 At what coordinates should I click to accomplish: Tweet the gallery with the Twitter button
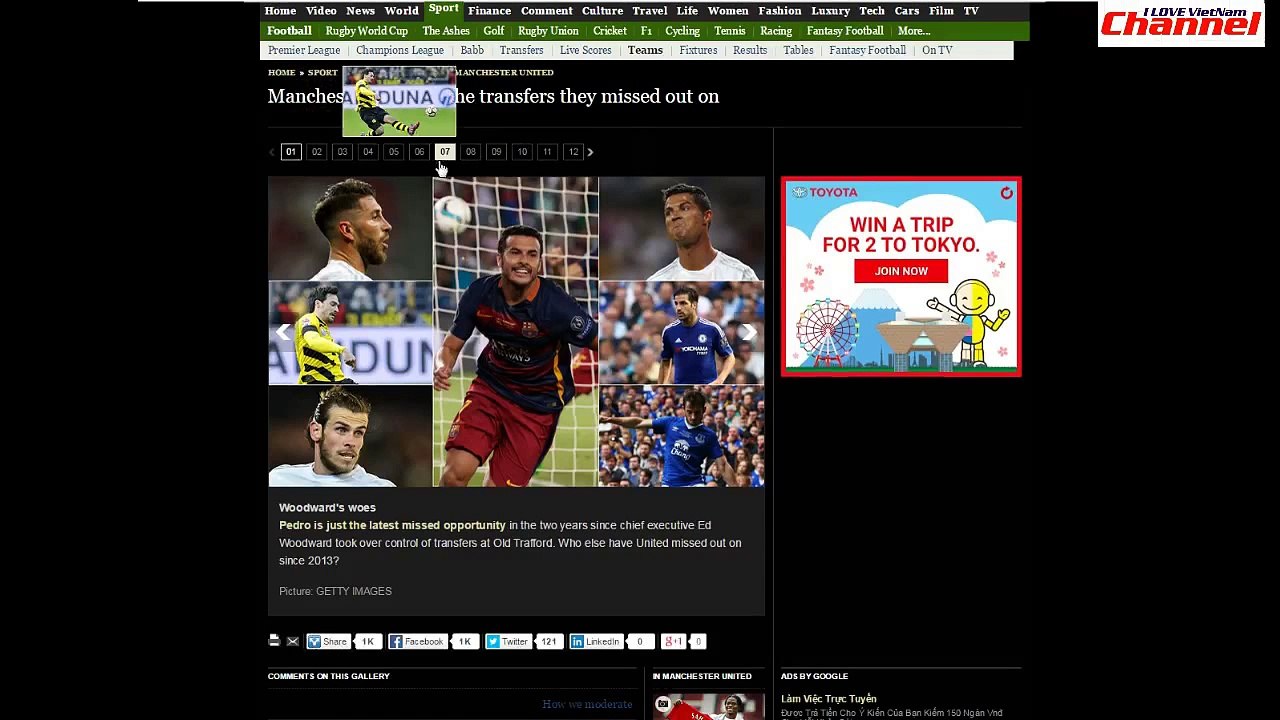[x=507, y=642]
